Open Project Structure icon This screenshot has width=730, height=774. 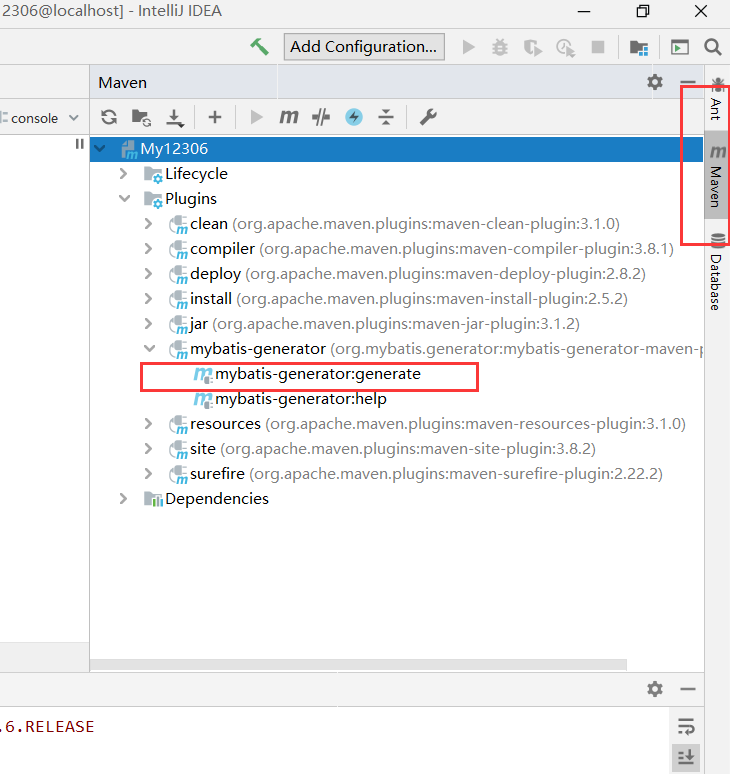click(x=639, y=48)
